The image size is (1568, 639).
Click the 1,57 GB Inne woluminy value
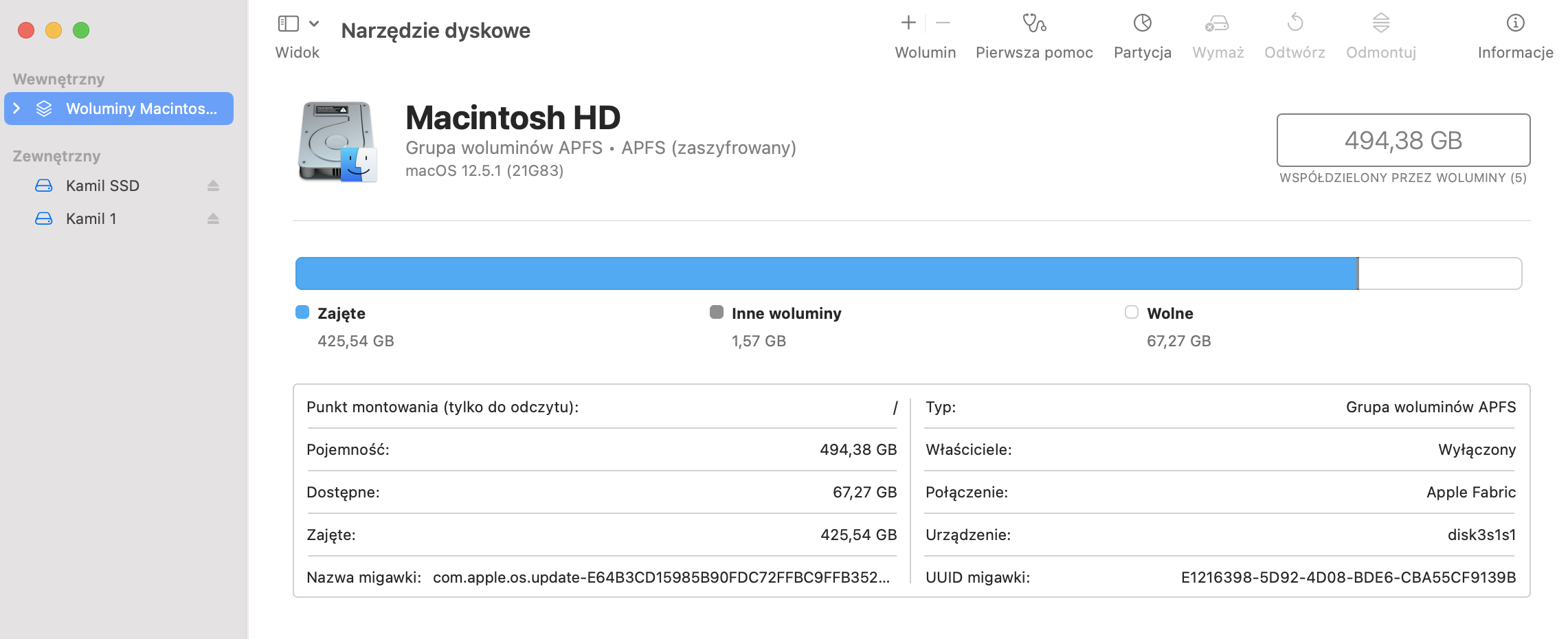[x=759, y=341]
